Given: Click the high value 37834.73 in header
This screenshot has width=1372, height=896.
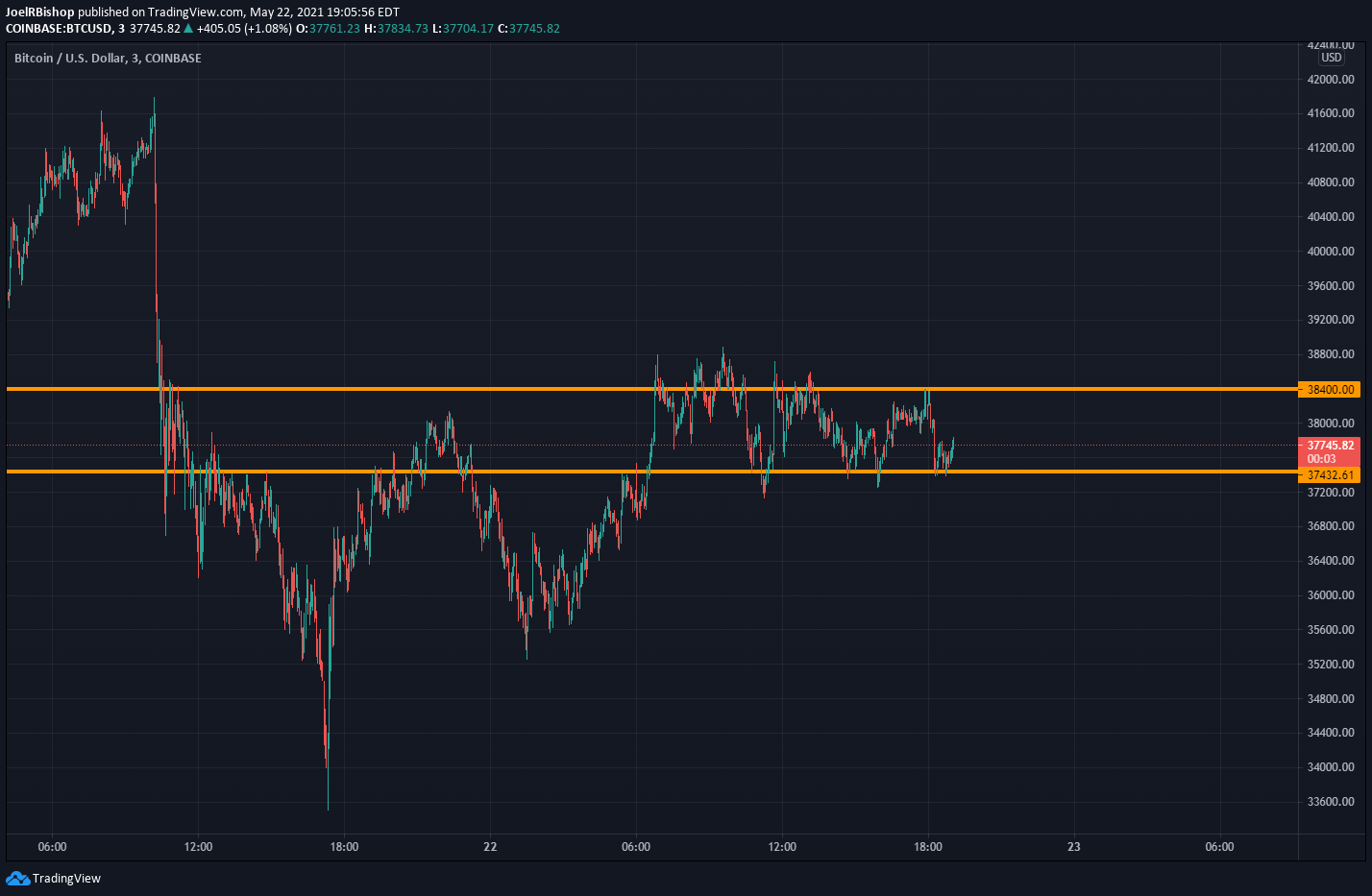Looking at the screenshot, I should [403, 28].
